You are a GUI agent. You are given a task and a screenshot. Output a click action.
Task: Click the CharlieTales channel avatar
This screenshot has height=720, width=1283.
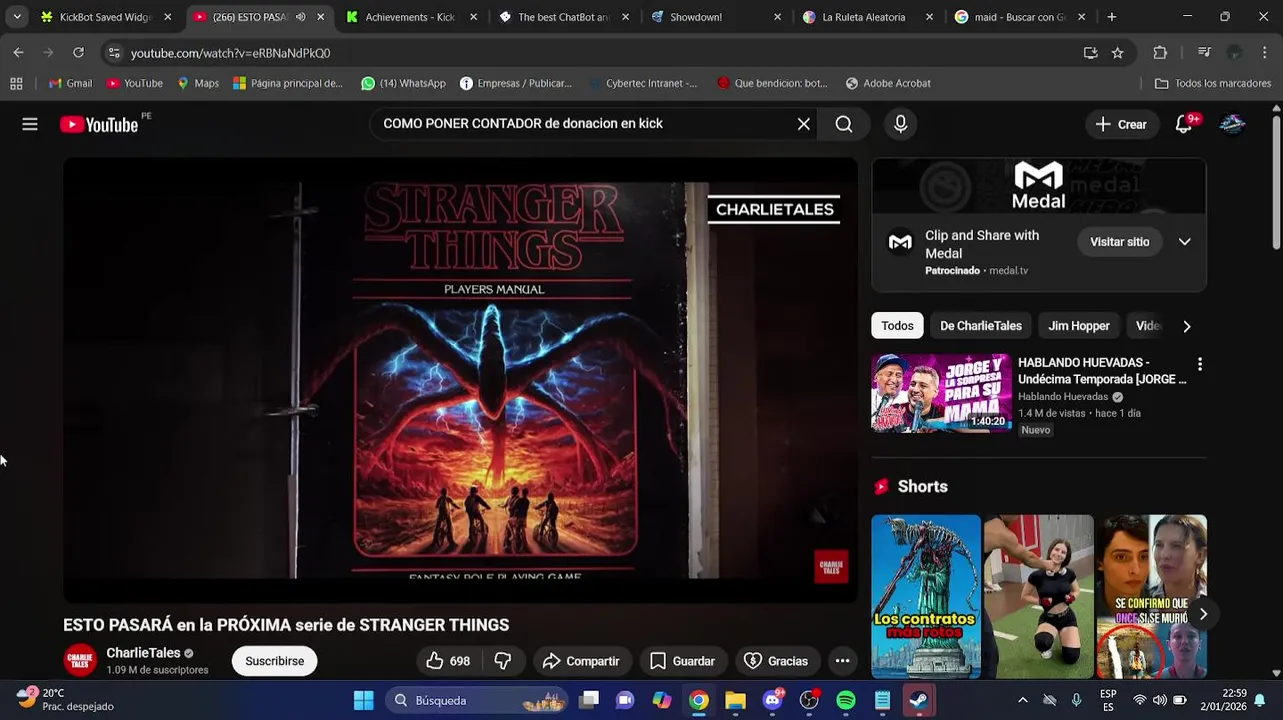pos(80,661)
